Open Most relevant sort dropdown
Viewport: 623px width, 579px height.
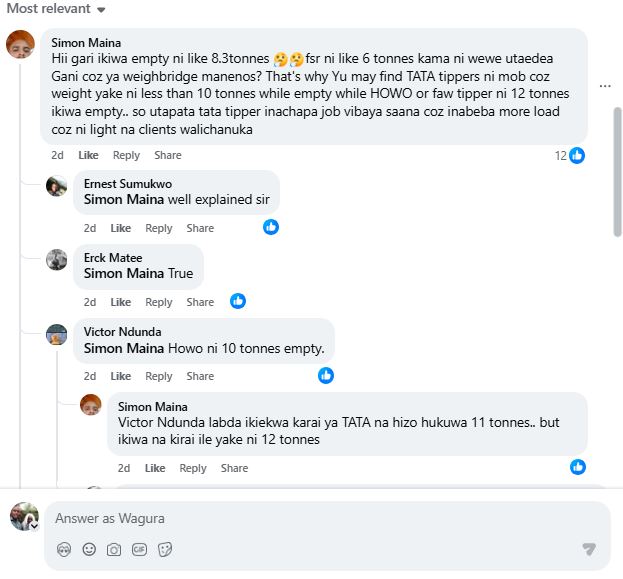[55, 9]
